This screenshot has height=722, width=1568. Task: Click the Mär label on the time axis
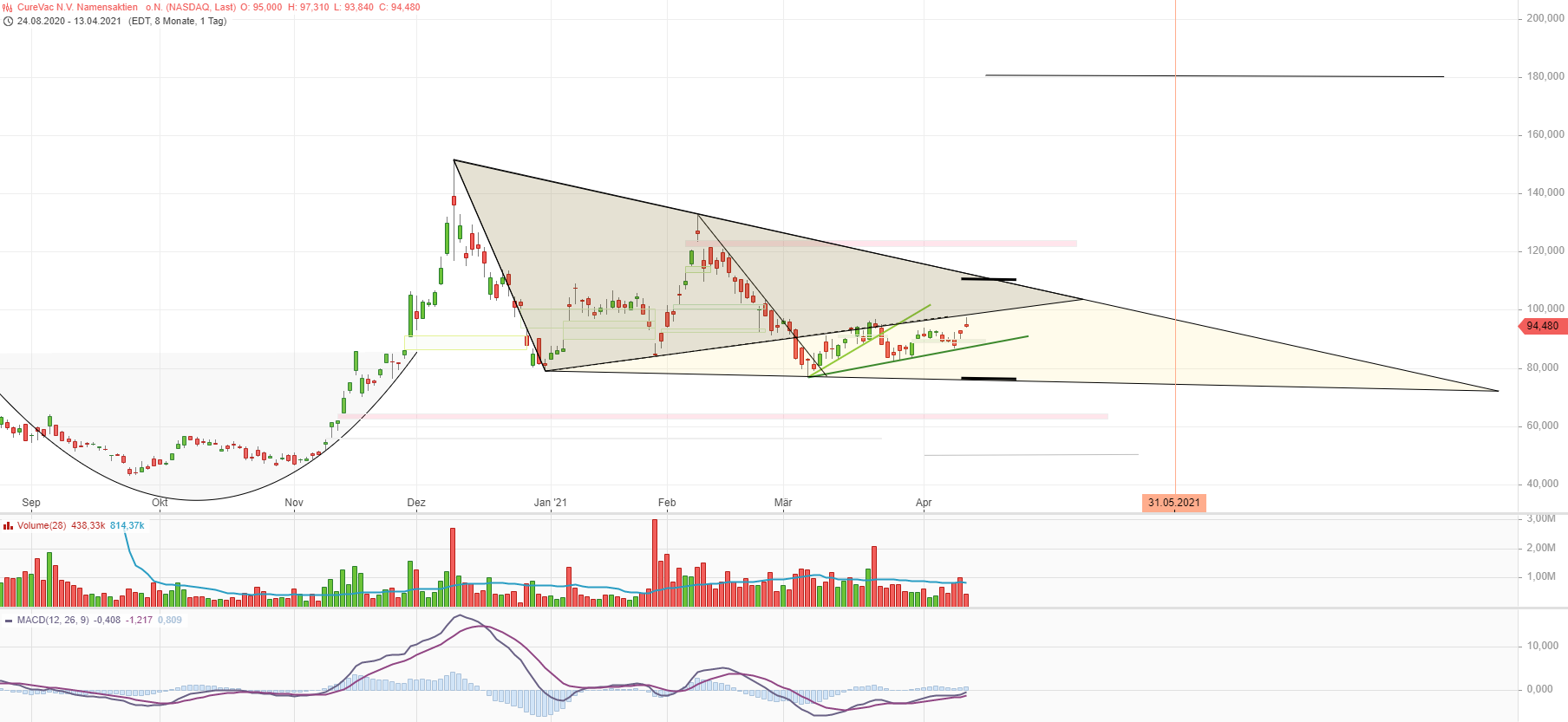pyautogui.click(x=783, y=503)
